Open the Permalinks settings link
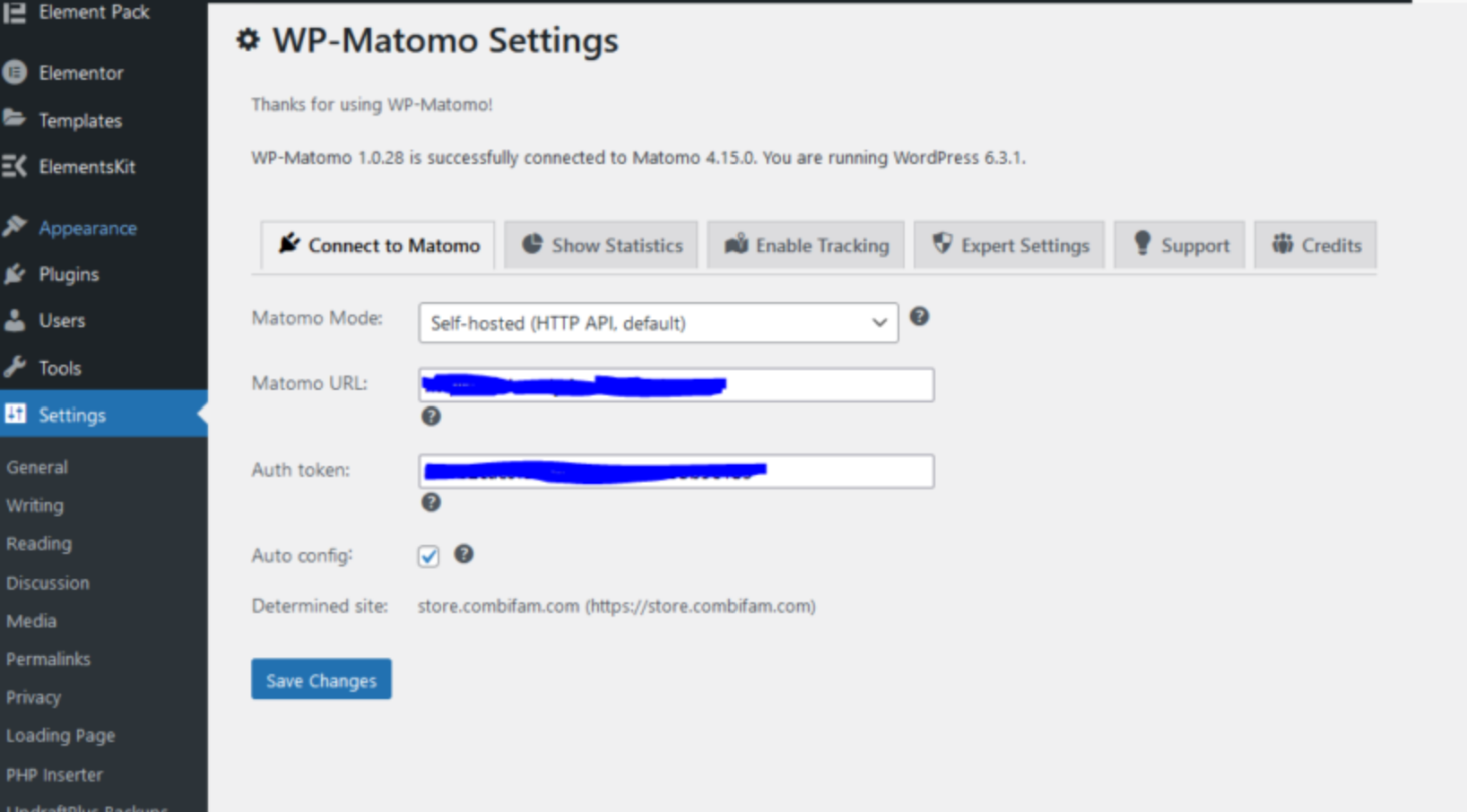Screen dimensions: 1467x812 (48, 659)
